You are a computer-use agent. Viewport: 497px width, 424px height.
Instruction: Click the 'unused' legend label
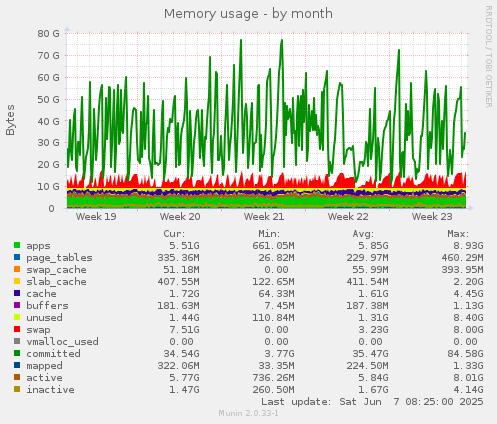coord(44,318)
